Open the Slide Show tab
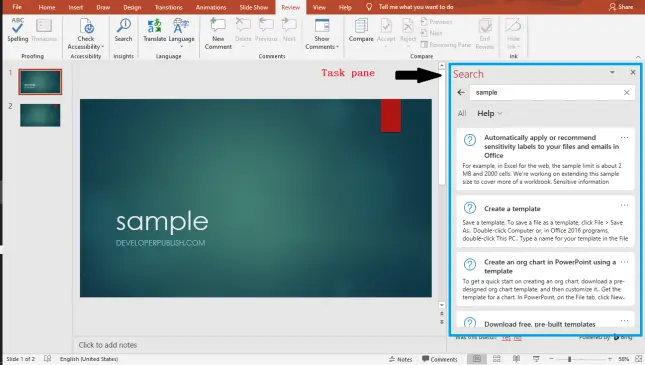Image resolution: width=645 pixels, height=365 pixels. tap(254, 7)
